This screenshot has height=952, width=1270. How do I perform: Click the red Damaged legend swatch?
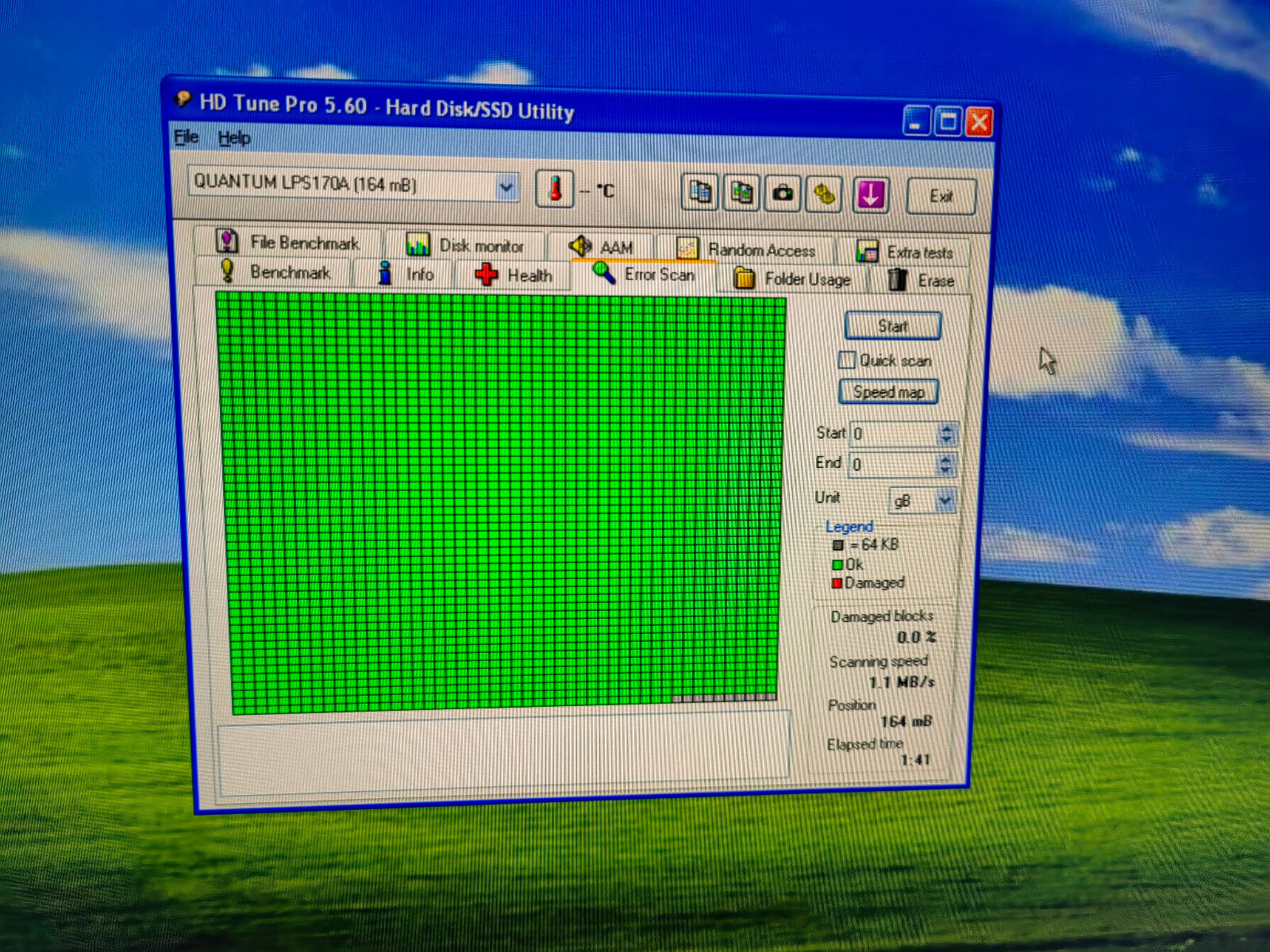837,583
